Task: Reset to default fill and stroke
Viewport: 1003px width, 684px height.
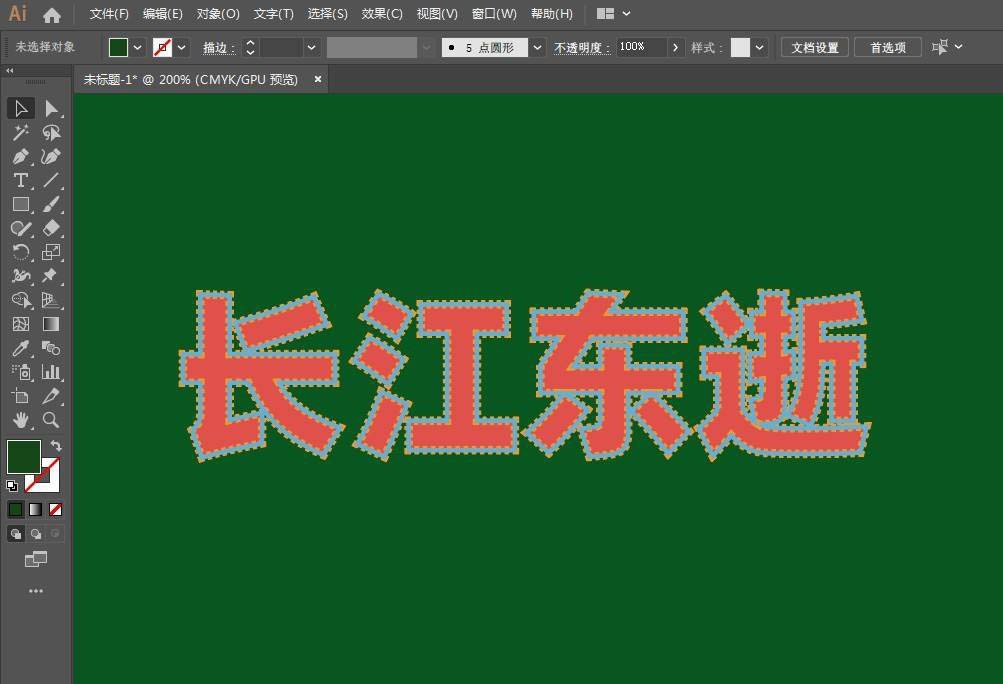Action: click(12, 486)
